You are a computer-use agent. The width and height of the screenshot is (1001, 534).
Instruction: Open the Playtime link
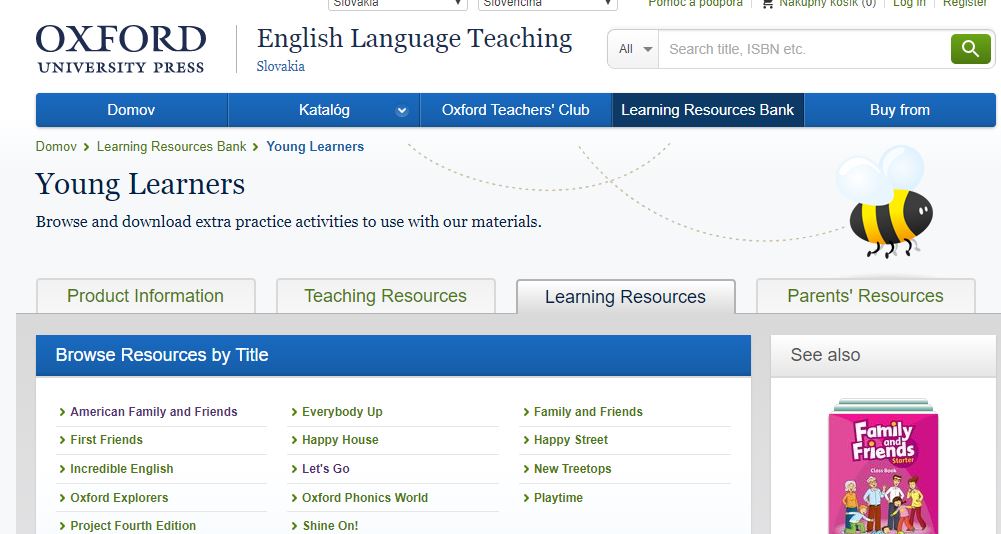click(559, 498)
